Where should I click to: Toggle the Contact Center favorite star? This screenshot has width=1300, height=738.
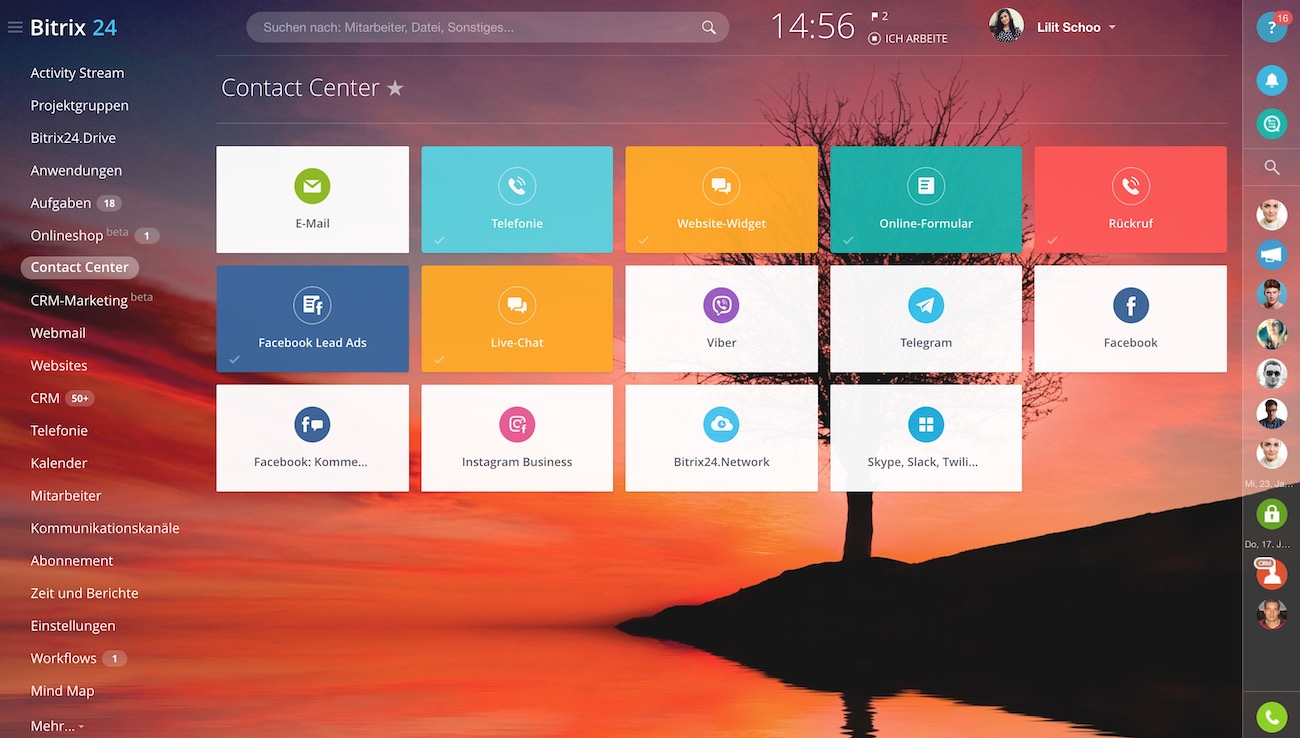coord(395,89)
